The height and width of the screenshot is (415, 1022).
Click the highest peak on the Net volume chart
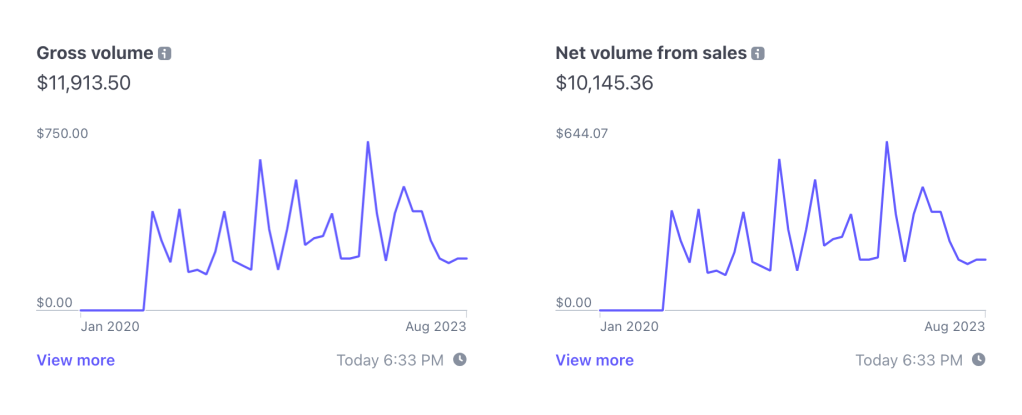(887, 142)
